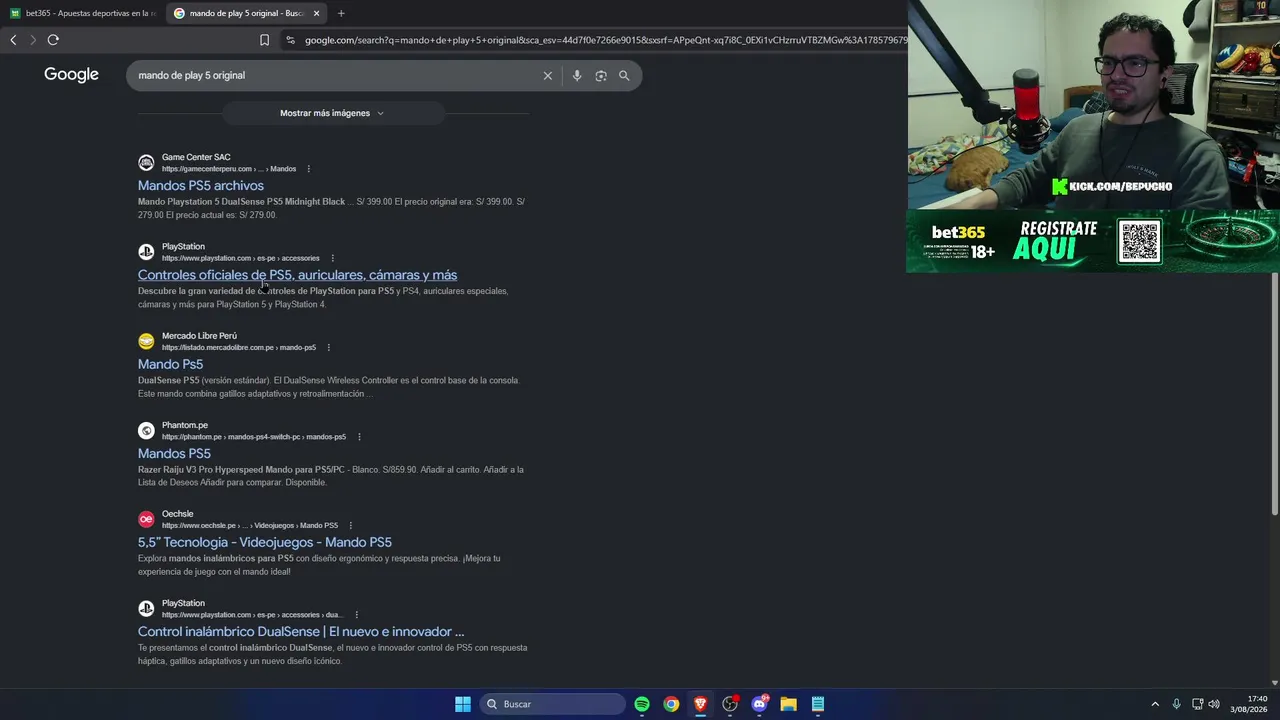1280x720 pixels.
Task: Start Google voice search with microphone
Action: click(x=576, y=76)
